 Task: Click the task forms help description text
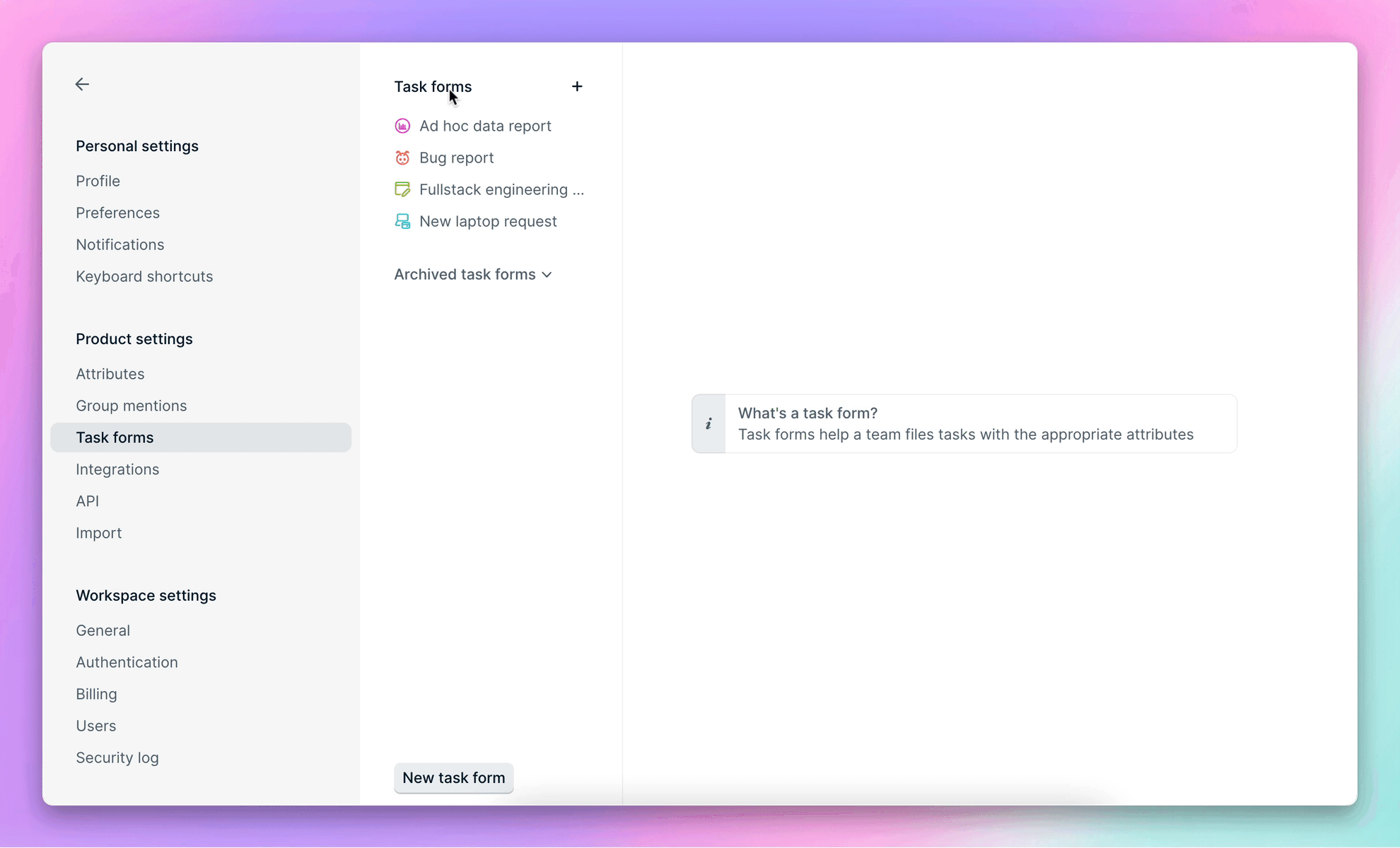click(x=966, y=434)
